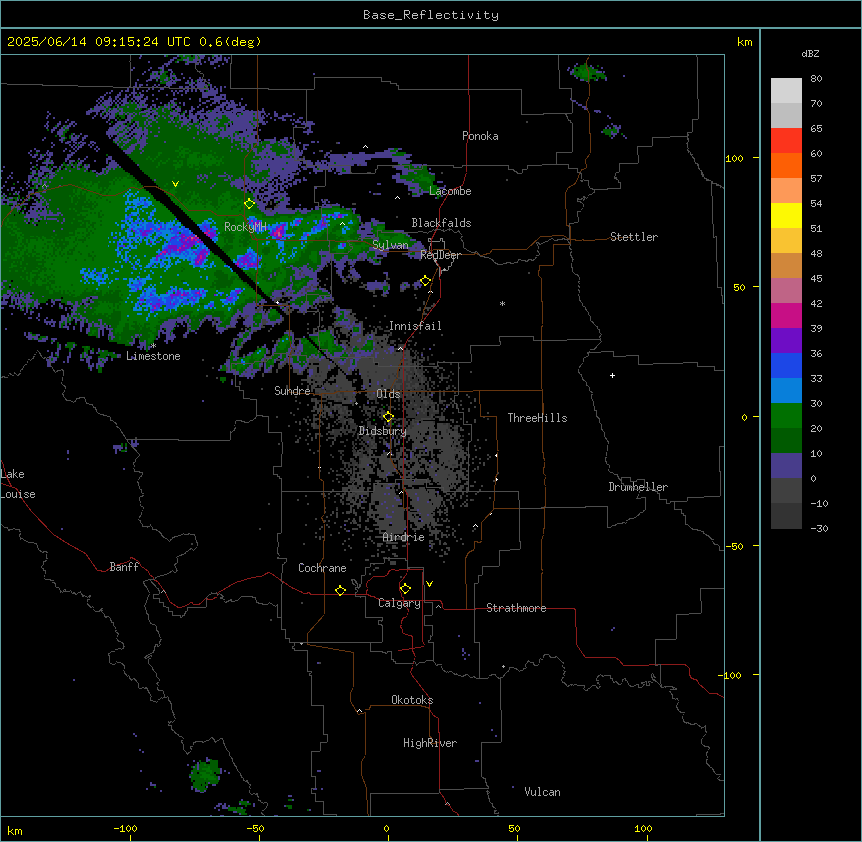Pick the red swatch in dBZ legend
862x842 pixels.
pos(786,141)
